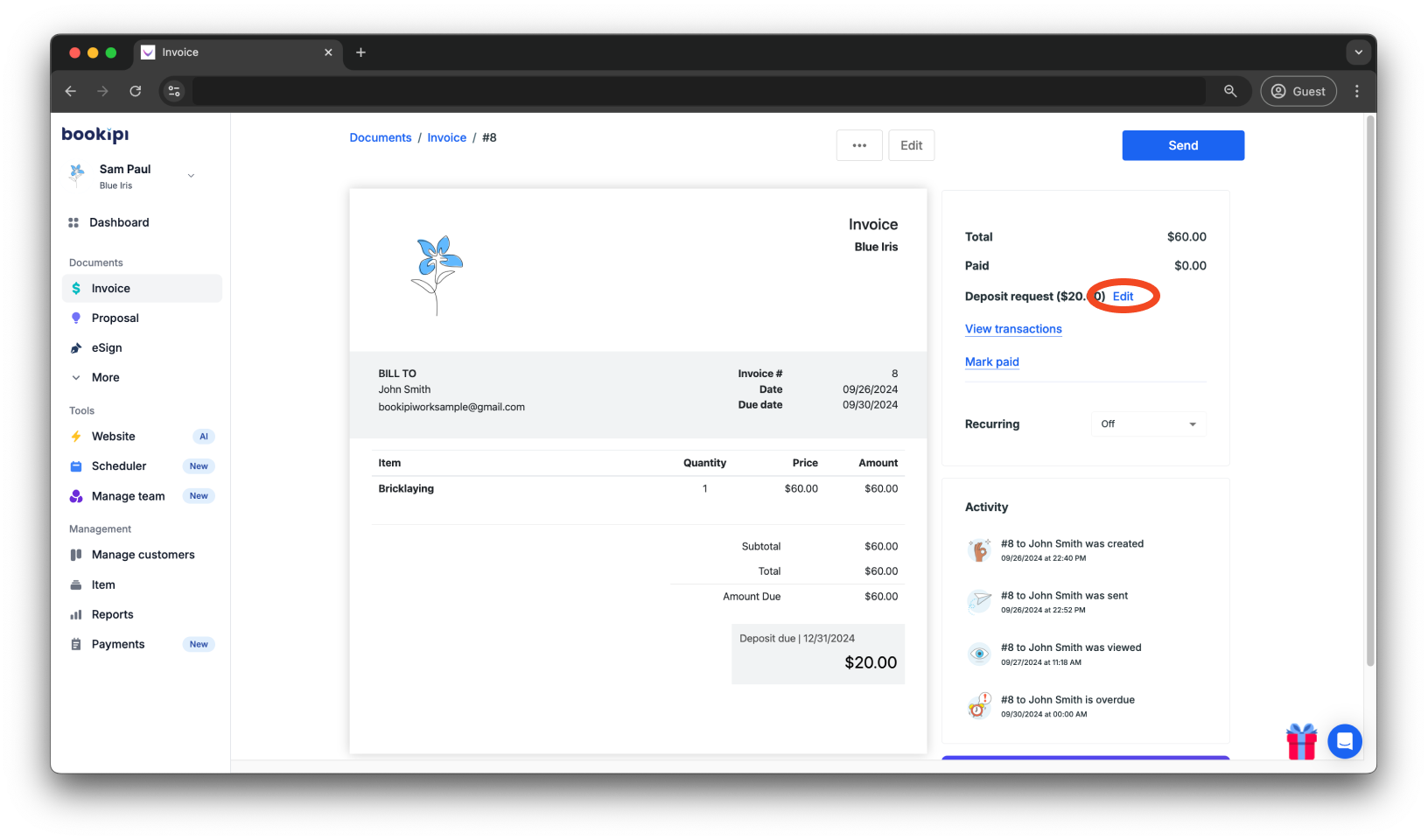Select Proposal in the Documents sidebar
The width and height of the screenshot is (1428, 840).
click(114, 318)
